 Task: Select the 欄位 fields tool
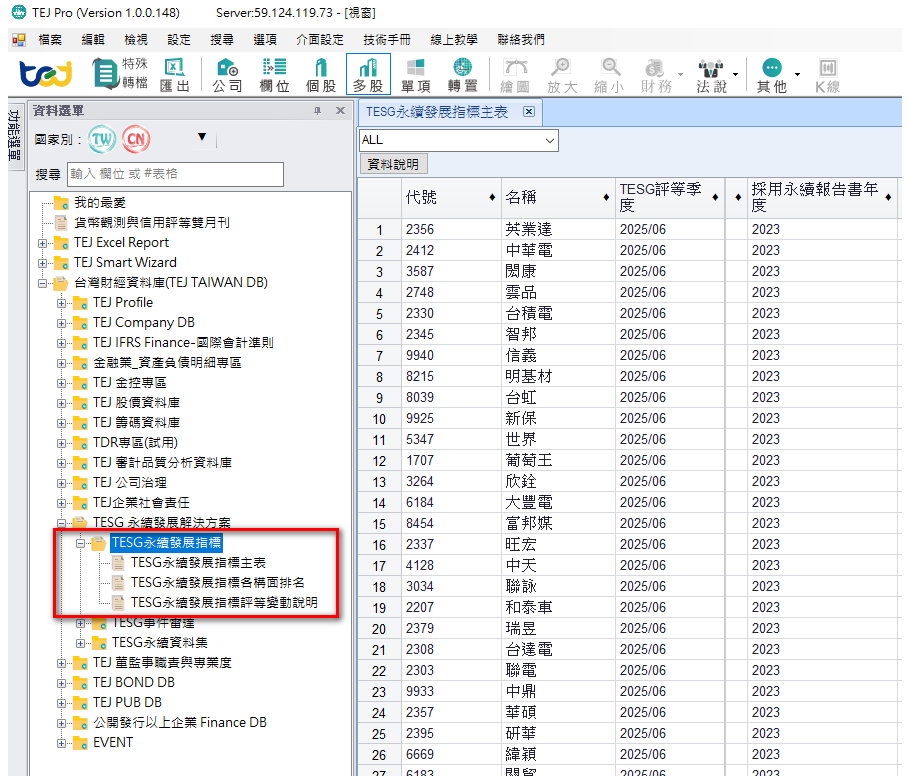click(x=274, y=75)
